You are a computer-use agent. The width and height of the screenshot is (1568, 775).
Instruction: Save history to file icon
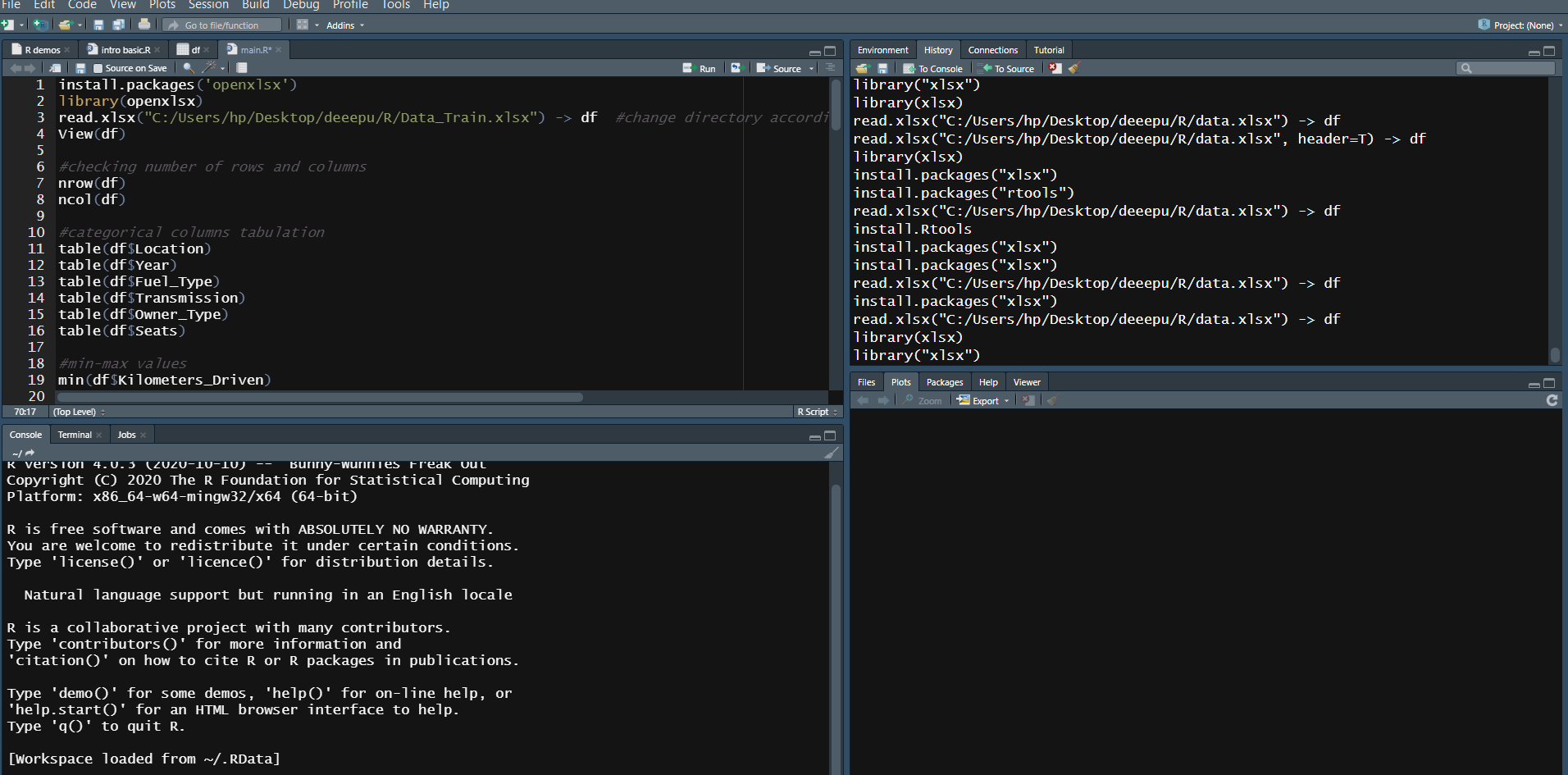click(882, 68)
